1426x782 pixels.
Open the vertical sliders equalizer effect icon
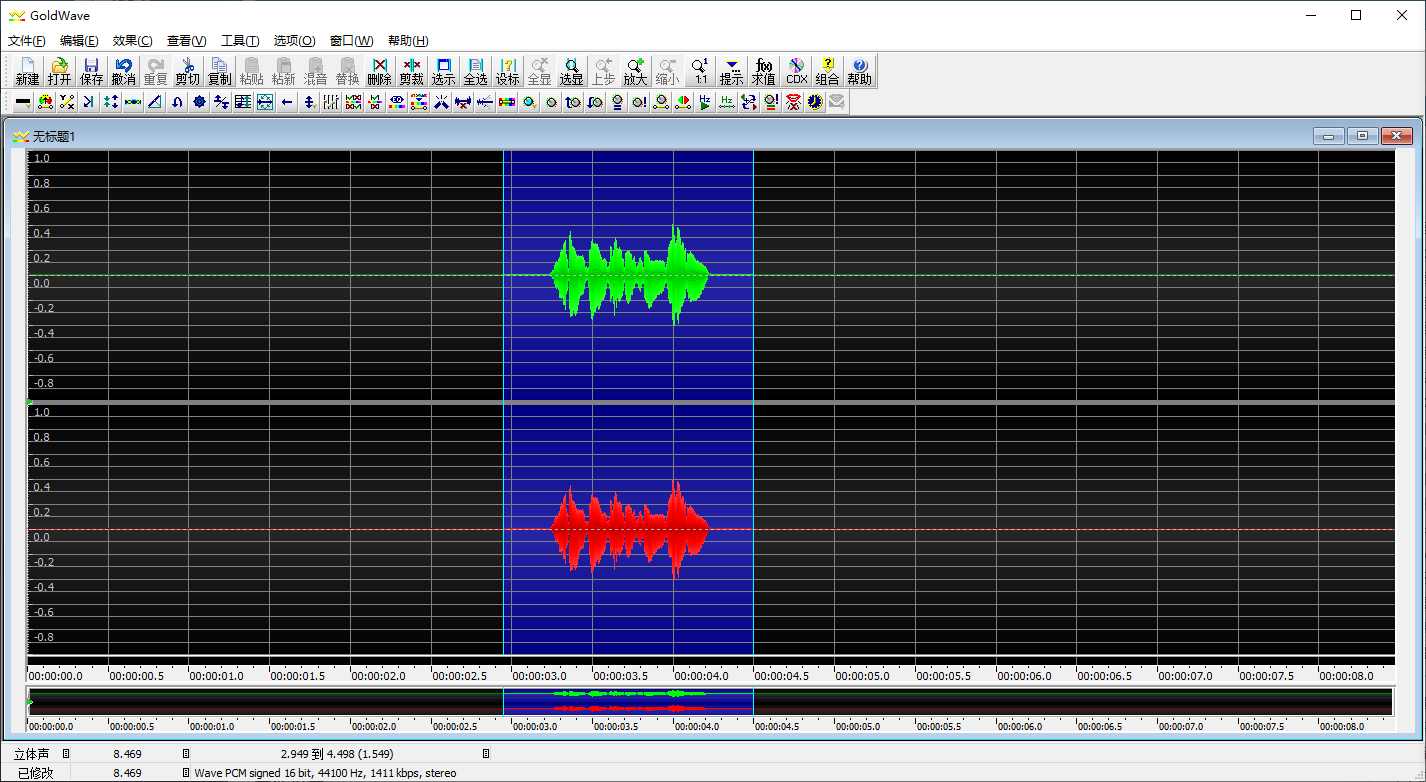tap(331, 102)
